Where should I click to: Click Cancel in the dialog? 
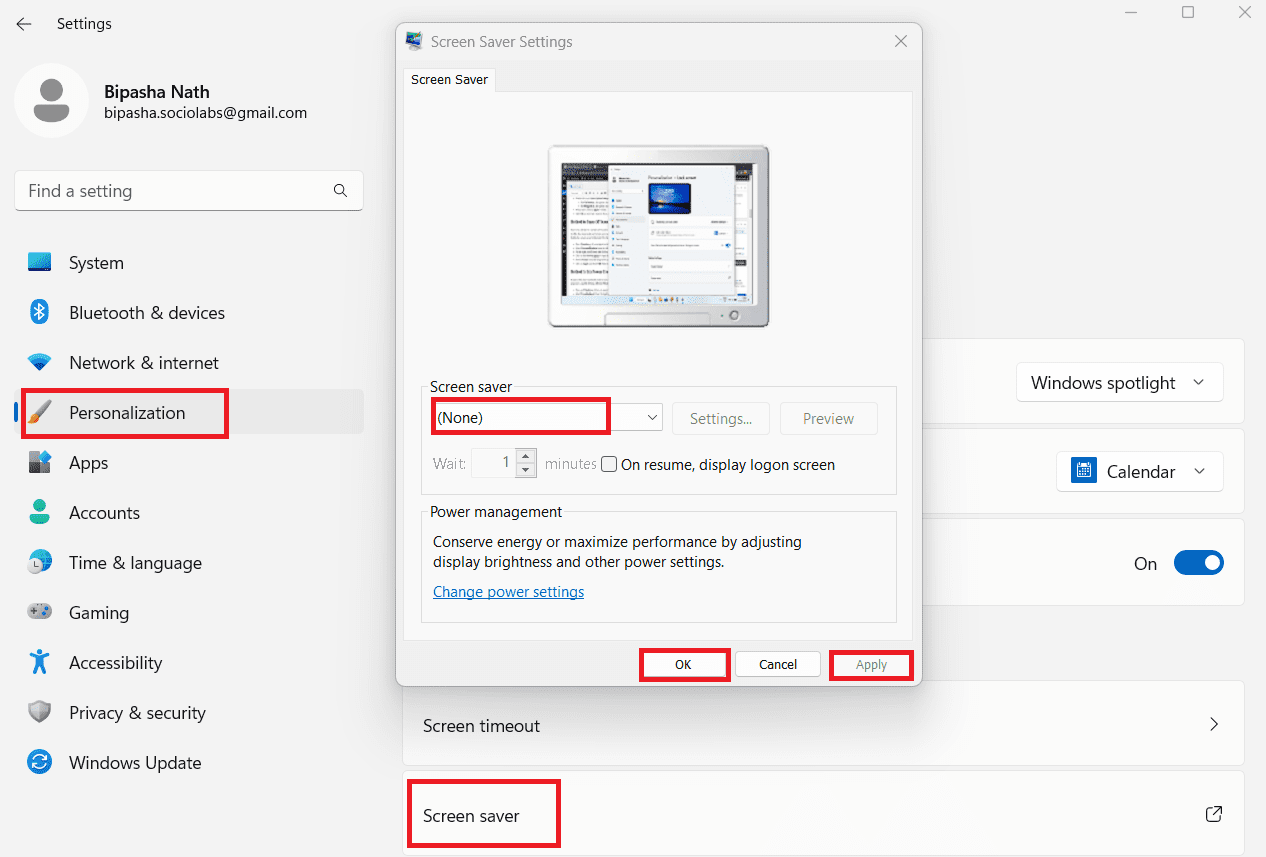click(x=778, y=664)
